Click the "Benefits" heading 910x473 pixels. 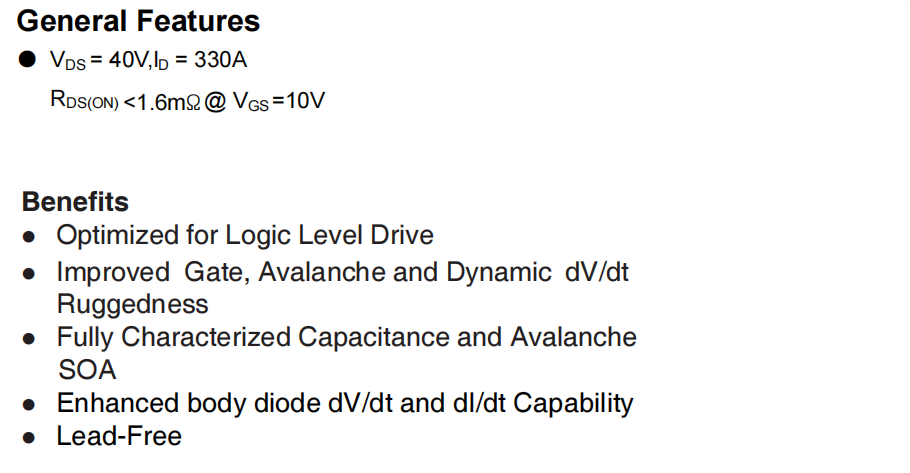point(75,202)
